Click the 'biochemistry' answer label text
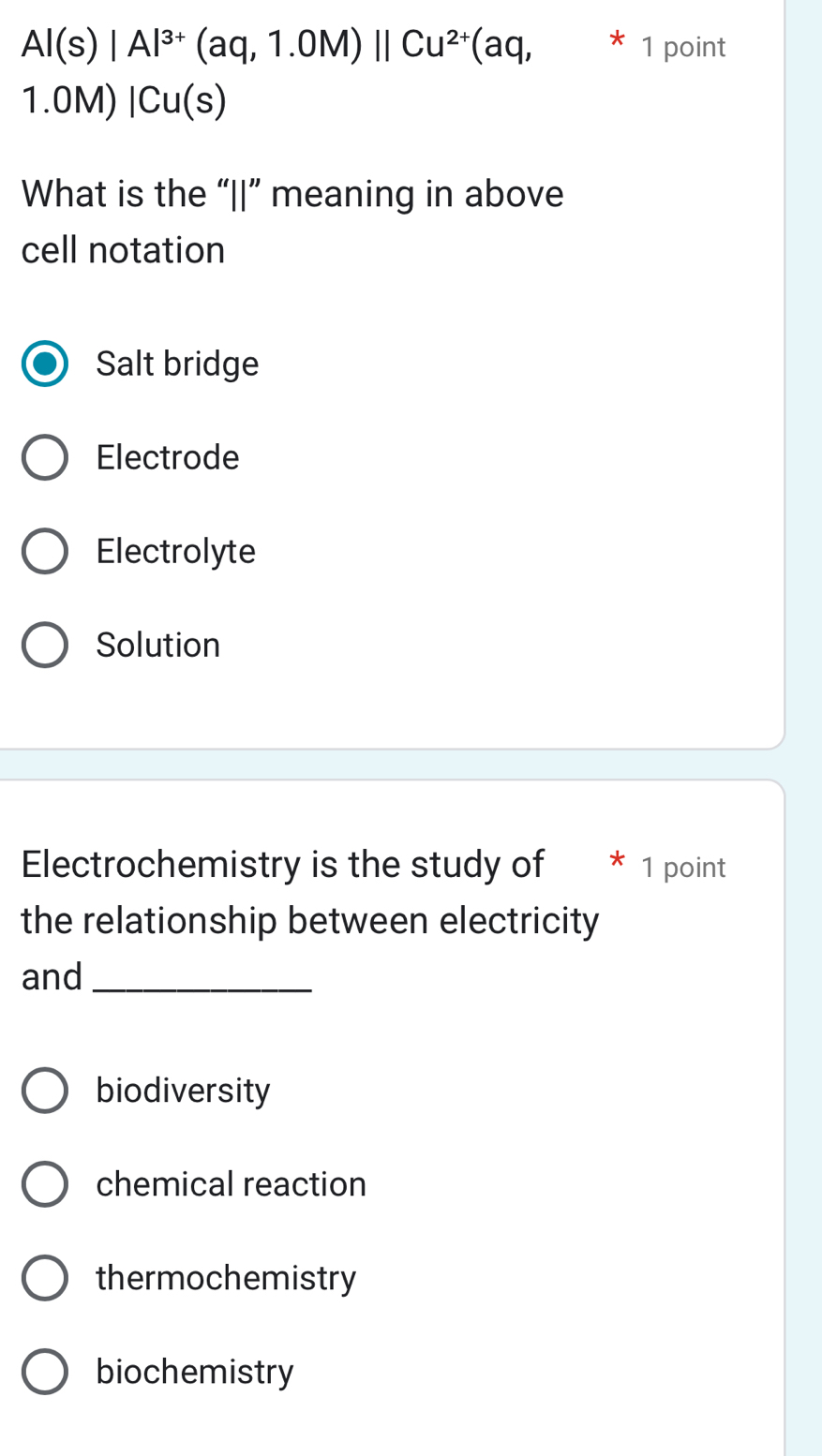 (x=195, y=1372)
